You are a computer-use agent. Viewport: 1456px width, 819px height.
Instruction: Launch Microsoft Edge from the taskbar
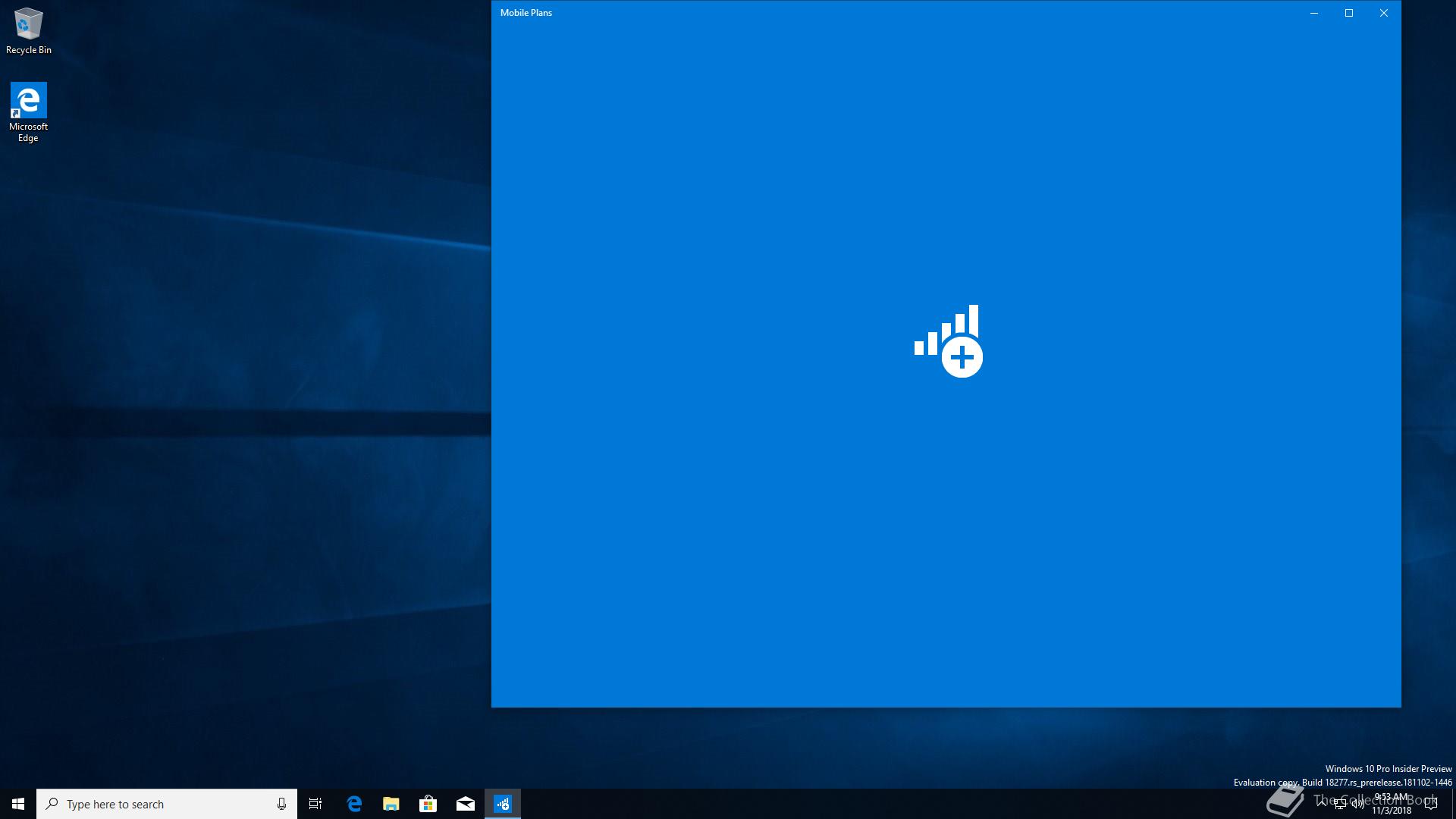point(354,804)
